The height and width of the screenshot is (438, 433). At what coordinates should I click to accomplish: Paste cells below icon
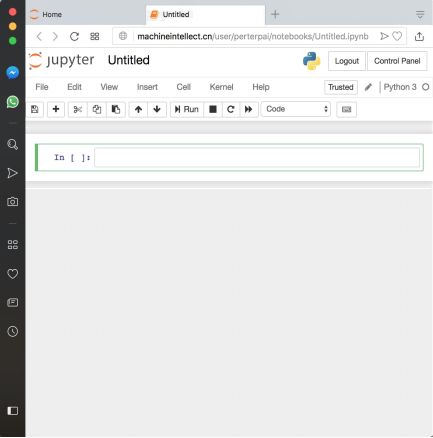pyautogui.click(x=116, y=109)
